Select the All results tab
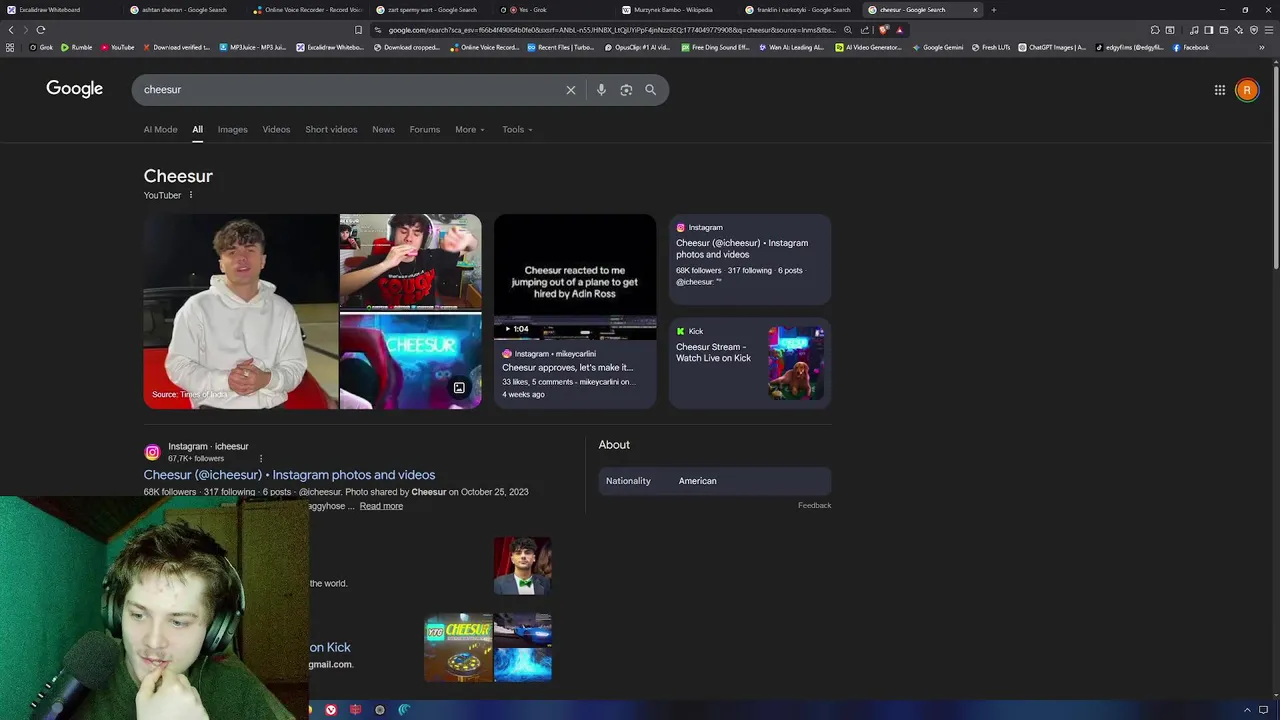The width and height of the screenshot is (1280, 720). 197,129
